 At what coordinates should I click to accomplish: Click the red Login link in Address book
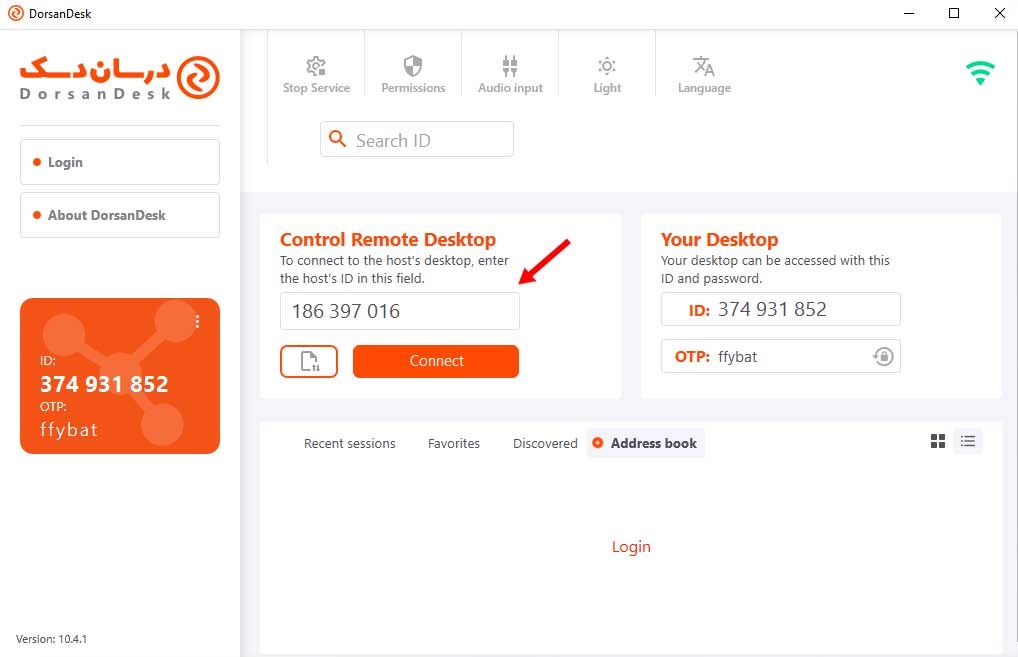click(631, 547)
